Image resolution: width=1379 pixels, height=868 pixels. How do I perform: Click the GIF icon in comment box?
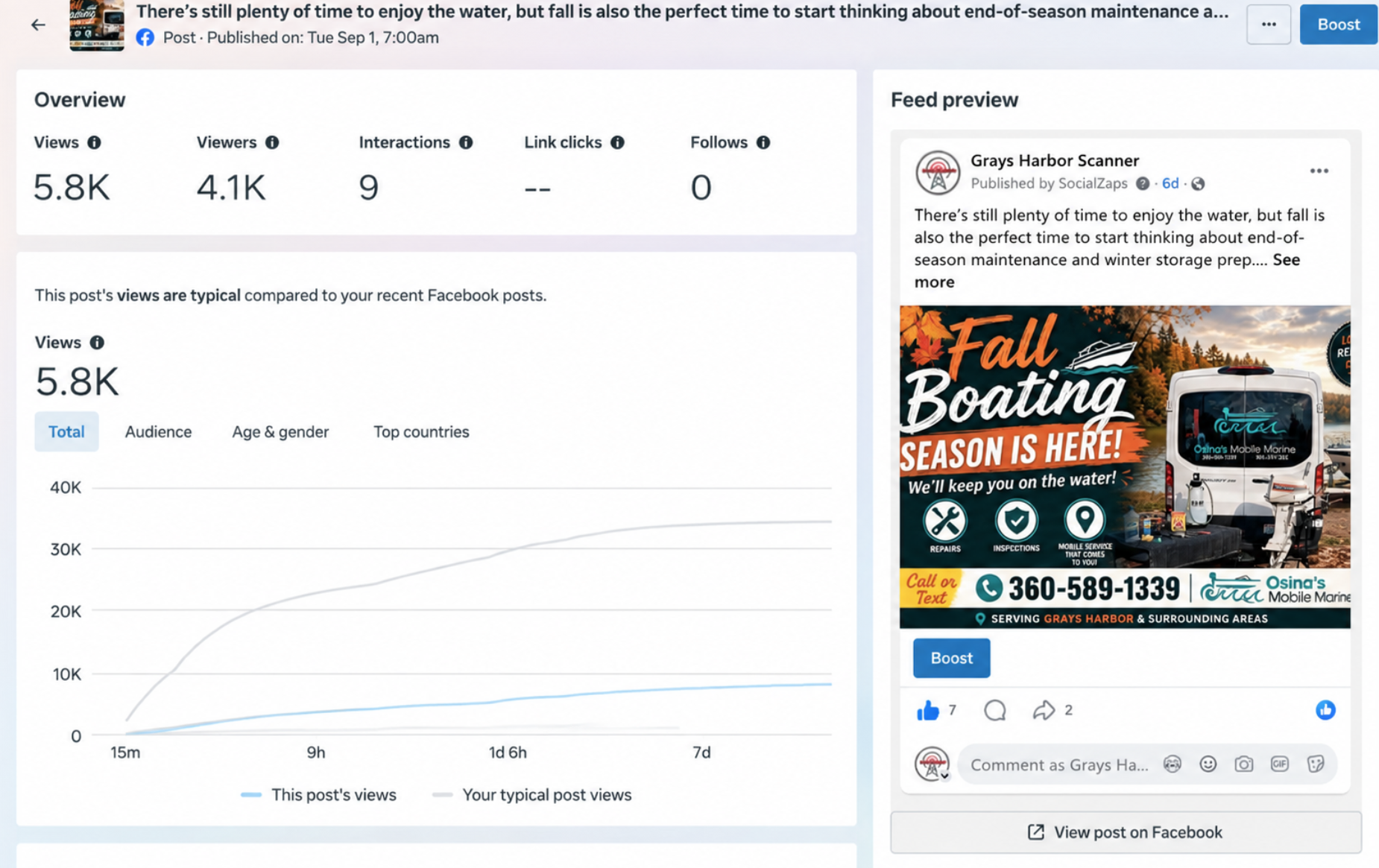[1279, 764]
